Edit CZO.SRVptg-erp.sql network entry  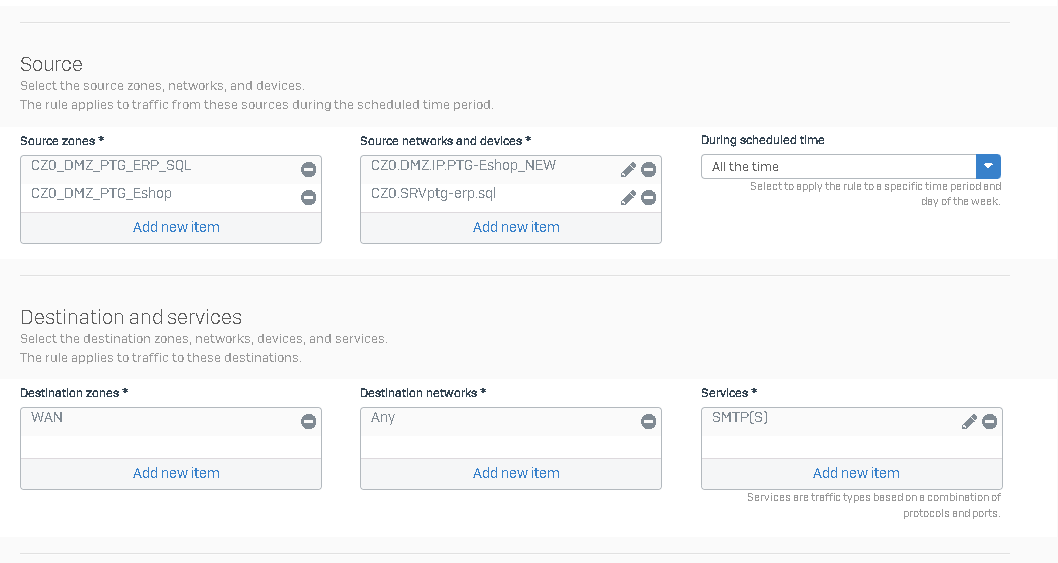pos(628,197)
